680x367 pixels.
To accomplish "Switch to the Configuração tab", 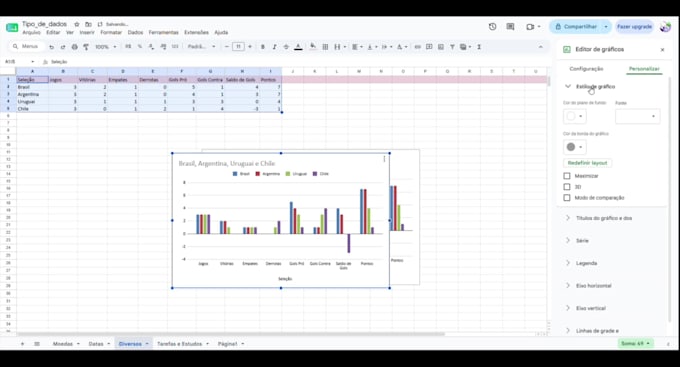I will [x=586, y=69].
